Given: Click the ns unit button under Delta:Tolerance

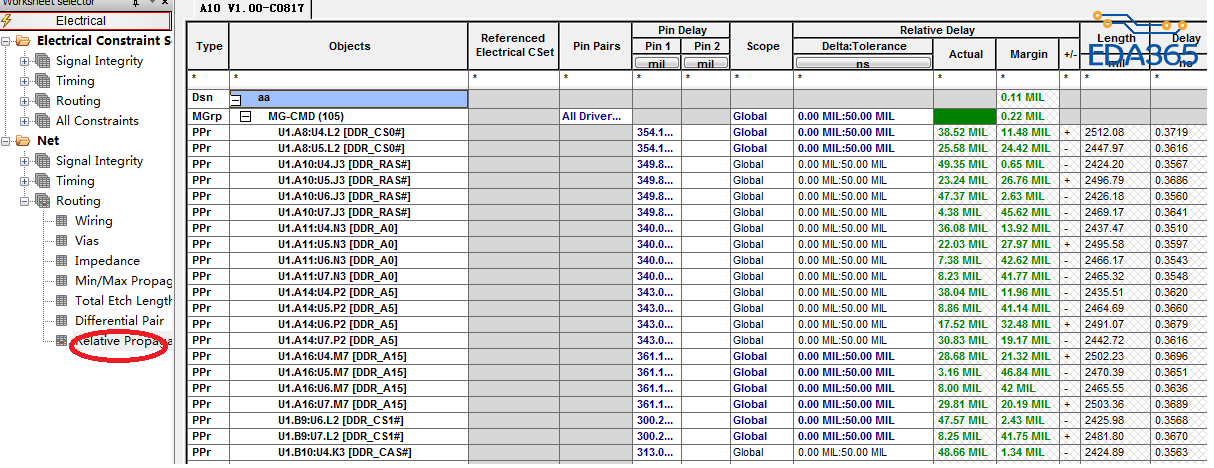Looking at the screenshot, I should point(863,63).
